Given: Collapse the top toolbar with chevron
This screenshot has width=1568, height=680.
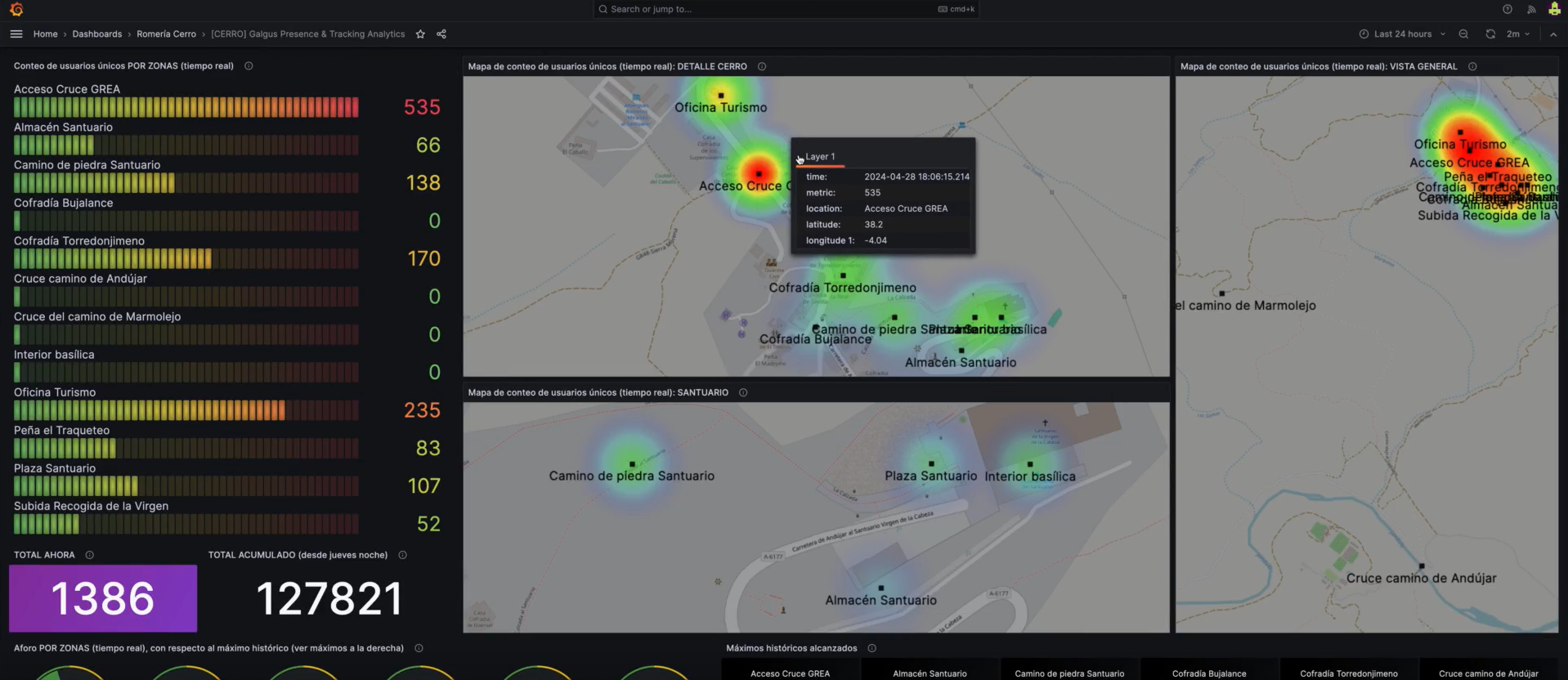Looking at the screenshot, I should (x=1553, y=34).
